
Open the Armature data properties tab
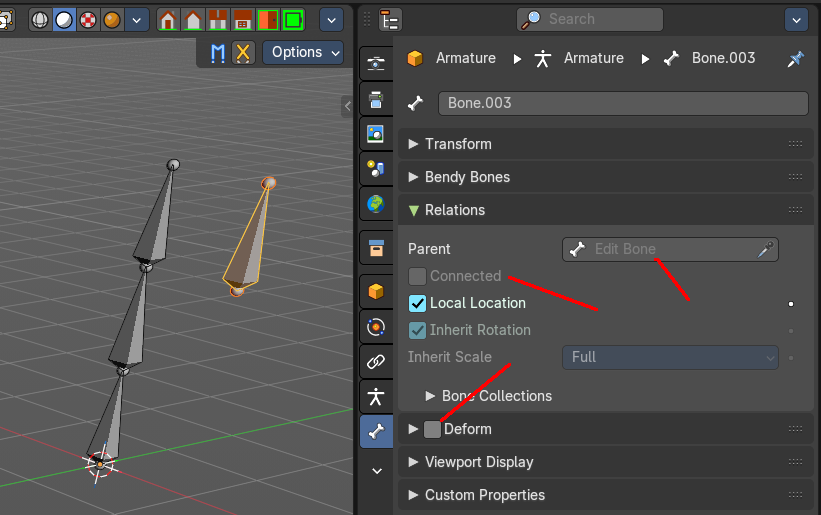click(376, 397)
